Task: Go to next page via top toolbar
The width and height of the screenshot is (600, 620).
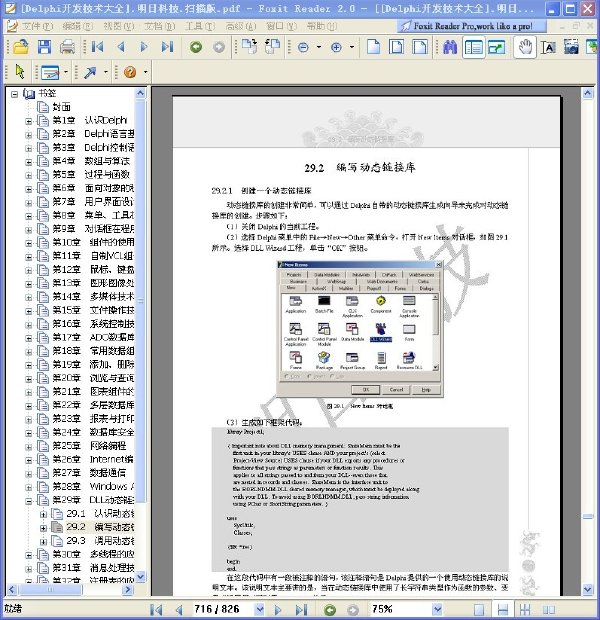Action: 144,47
